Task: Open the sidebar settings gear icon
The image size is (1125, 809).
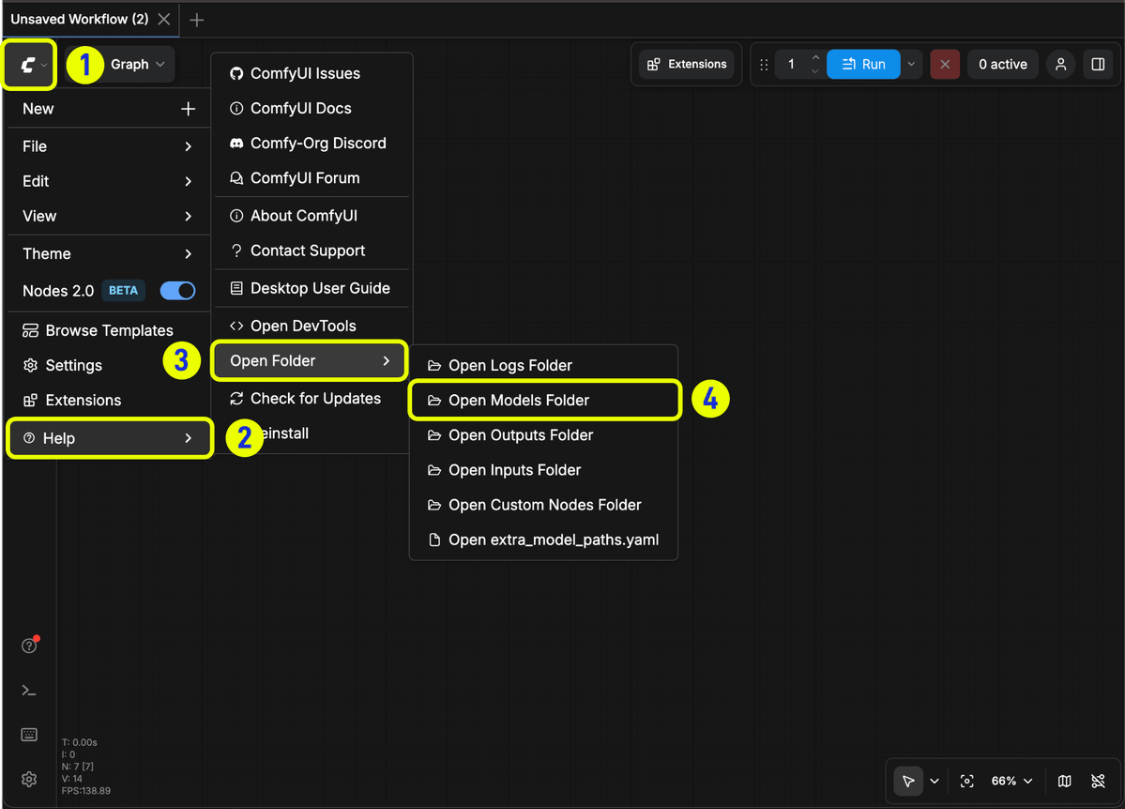Action: [29, 780]
